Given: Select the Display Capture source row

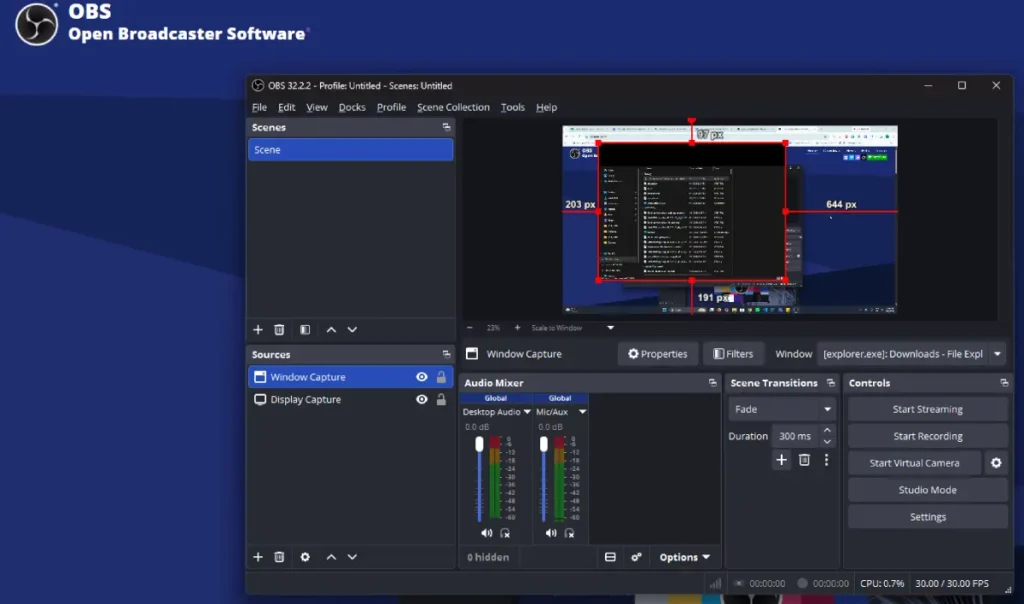Looking at the screenshot, I should coord(351,400).
